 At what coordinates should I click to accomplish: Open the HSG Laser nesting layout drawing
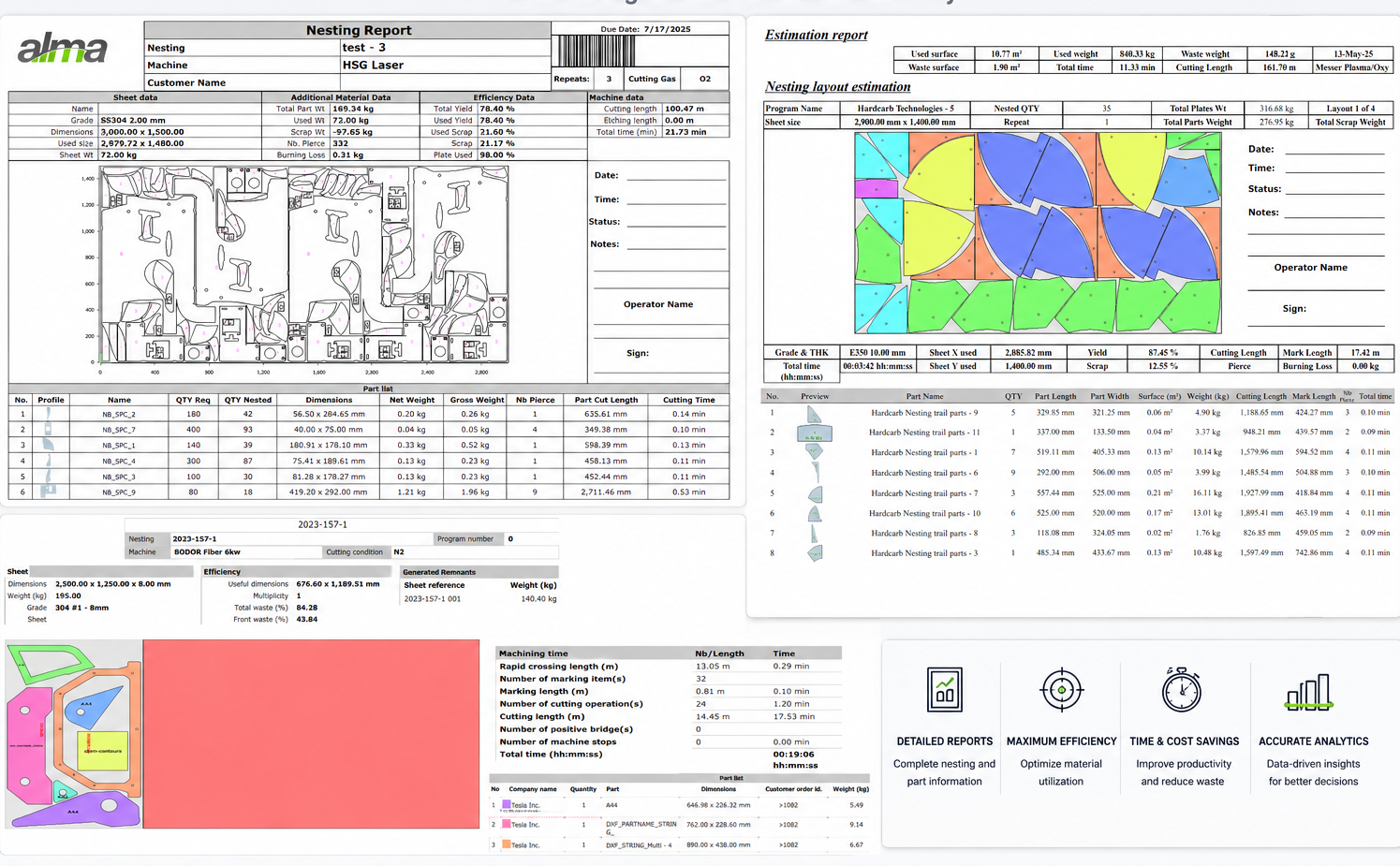click(x=304, y=265)
